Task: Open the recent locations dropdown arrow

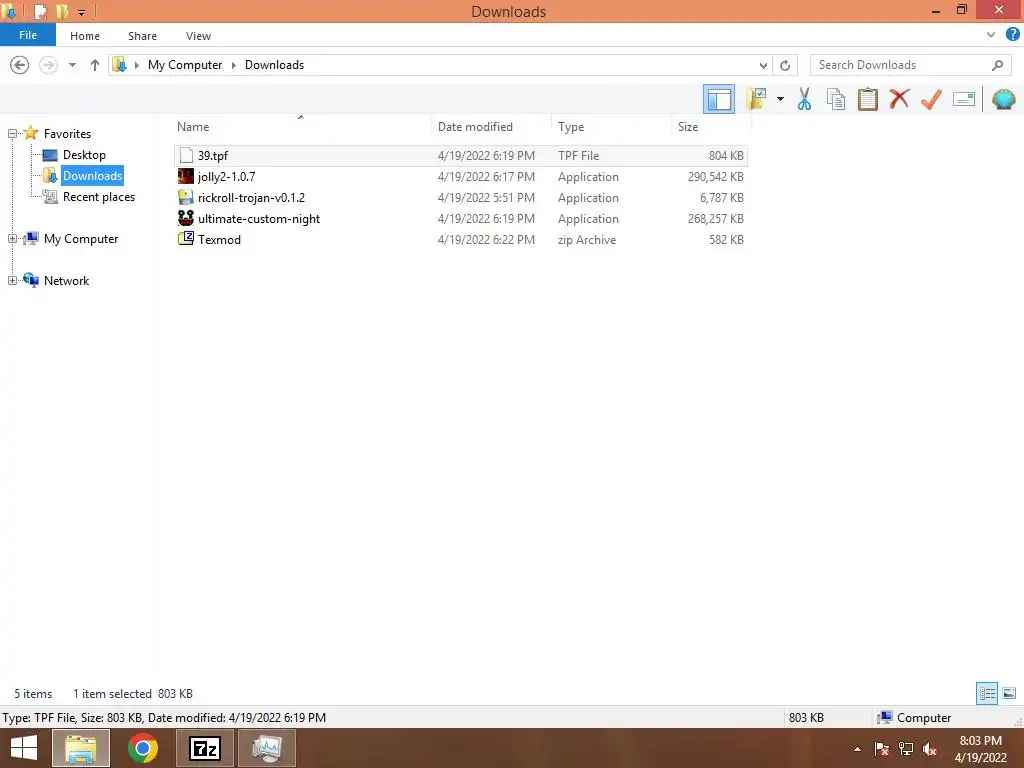Action: click(72, 65)
